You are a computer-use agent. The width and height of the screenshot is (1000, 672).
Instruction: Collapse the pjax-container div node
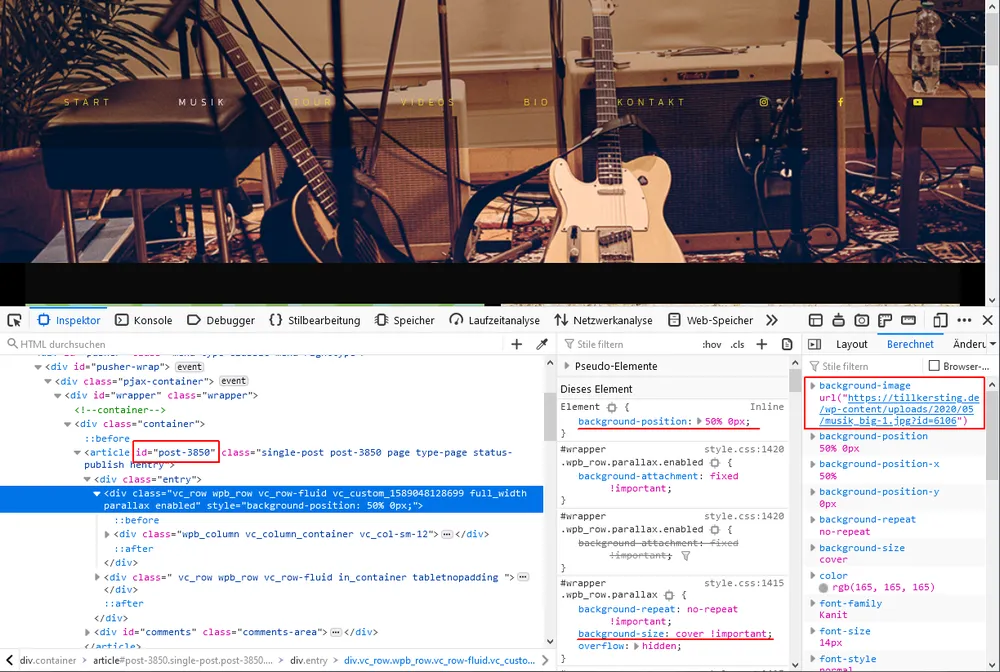click(48, 381)
